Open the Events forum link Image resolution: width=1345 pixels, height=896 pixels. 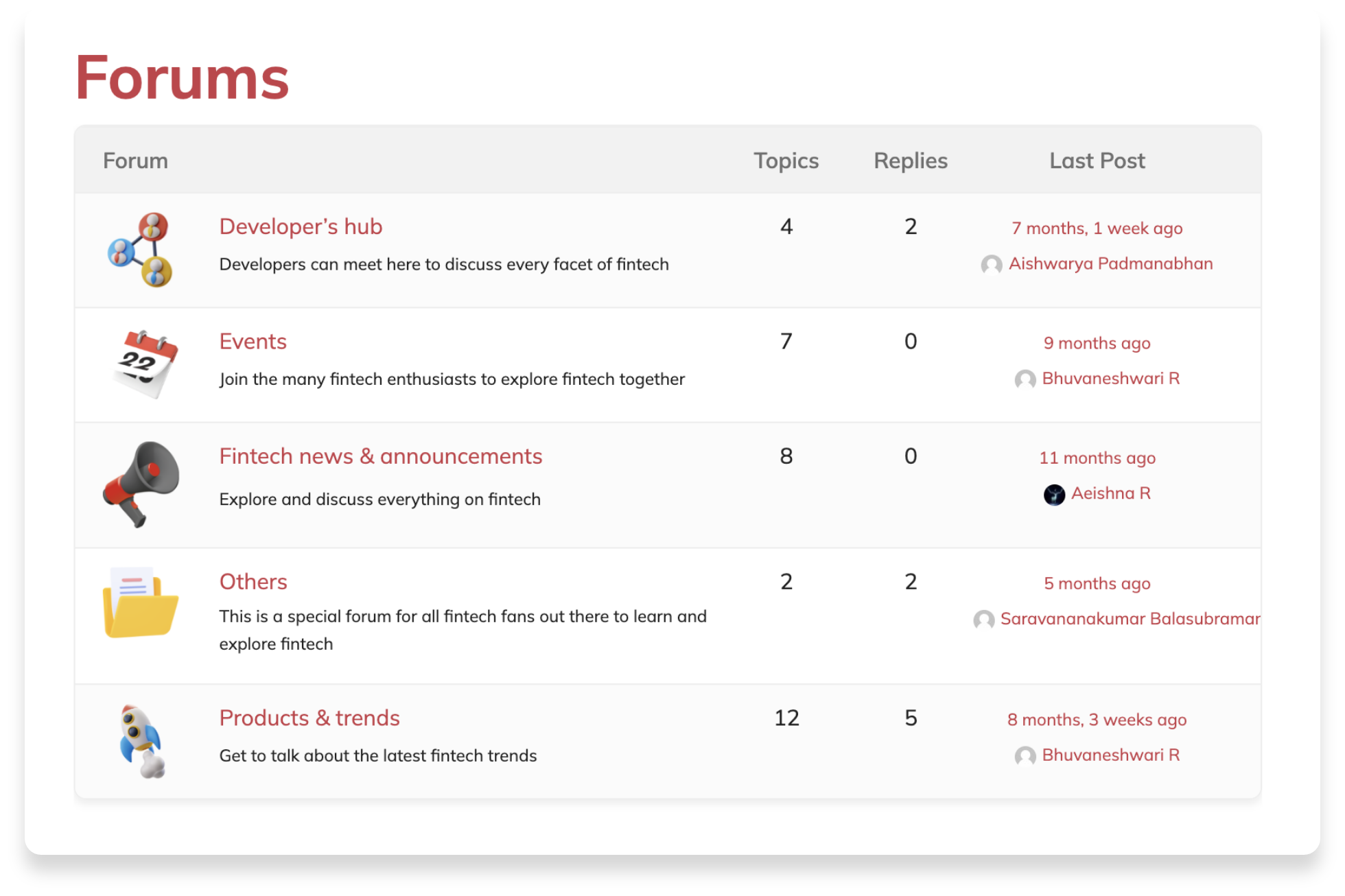pos(253,341)
